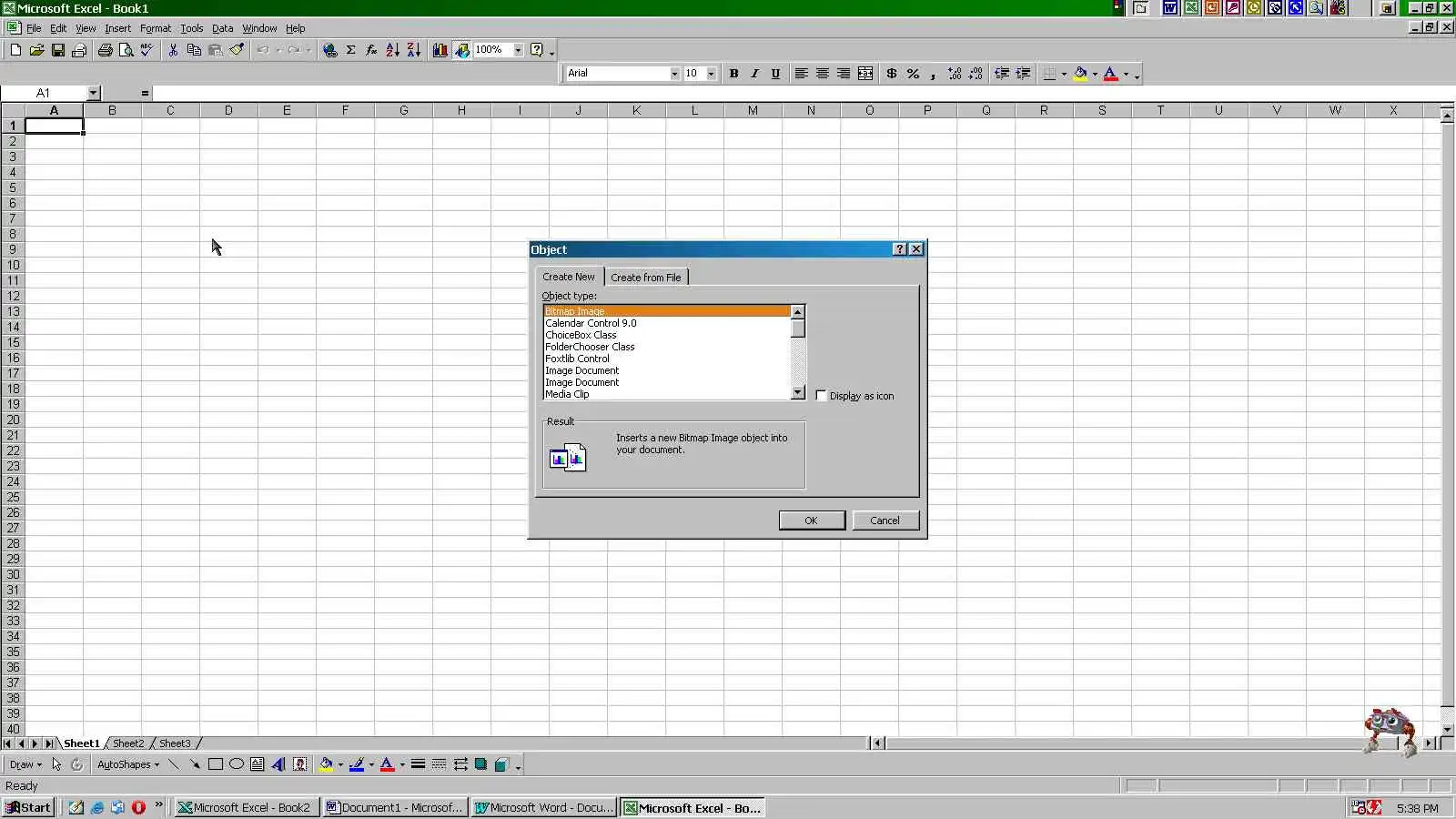Image resolution: width=1456 pixels, height=819 pixels.
Task: Click the Open file icon
Action: click(x=36, y=50)
